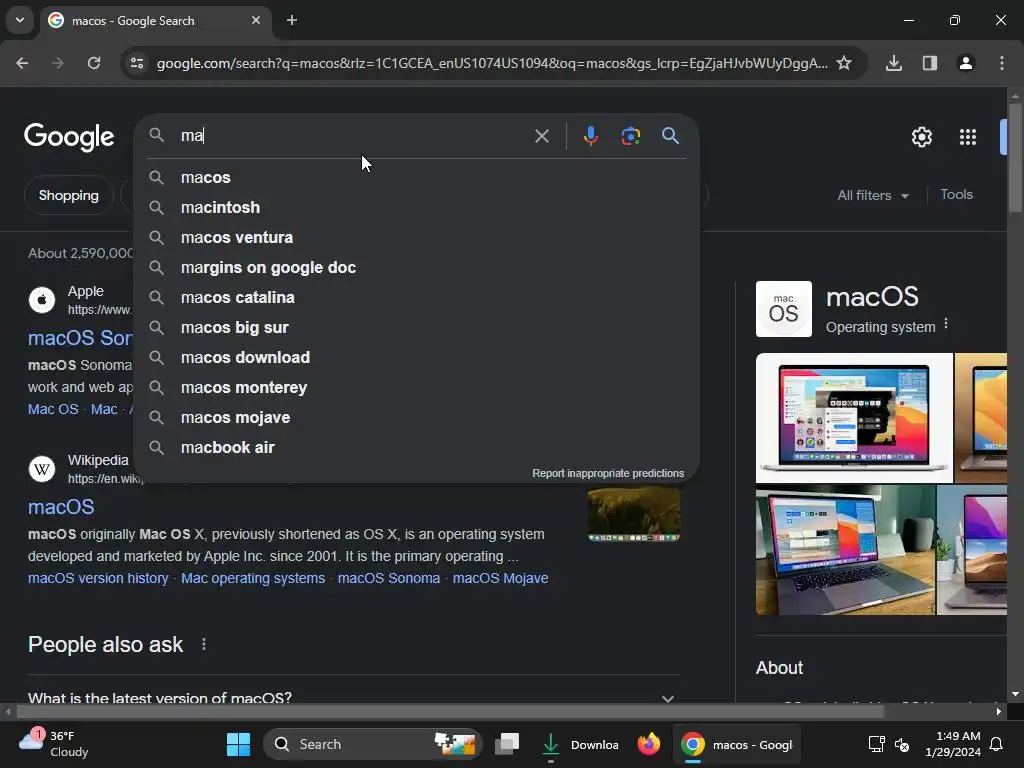
Task: Open notifications bell in system tray
Action: [x=997, y=744]
